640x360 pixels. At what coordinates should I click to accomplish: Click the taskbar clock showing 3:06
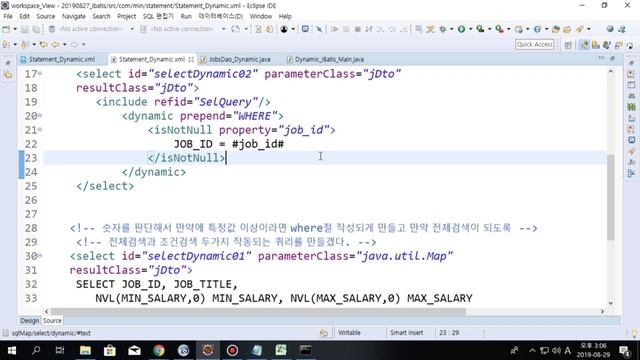(x=593, y=350)
